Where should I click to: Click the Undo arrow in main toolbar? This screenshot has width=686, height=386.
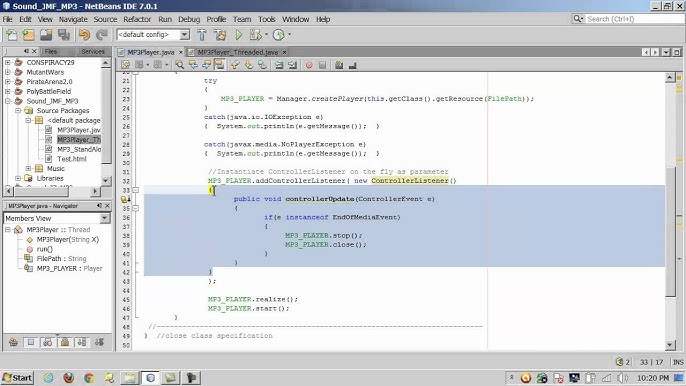click(x=84, y=35)
